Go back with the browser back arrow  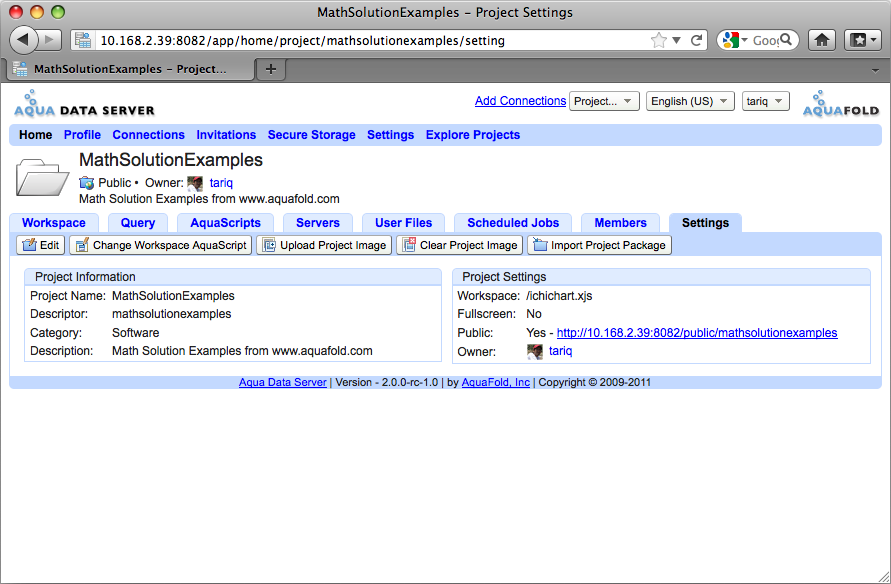(x=23, y=40)
